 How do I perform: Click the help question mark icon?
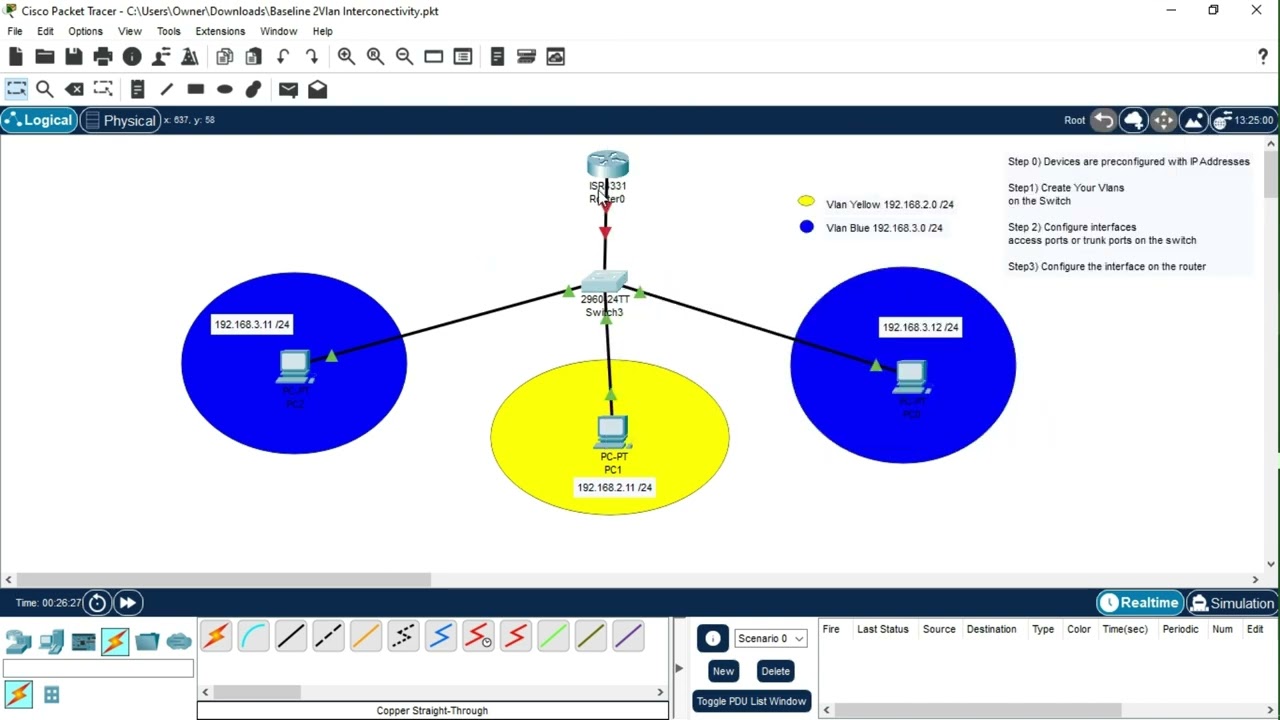pos(1263,57)
